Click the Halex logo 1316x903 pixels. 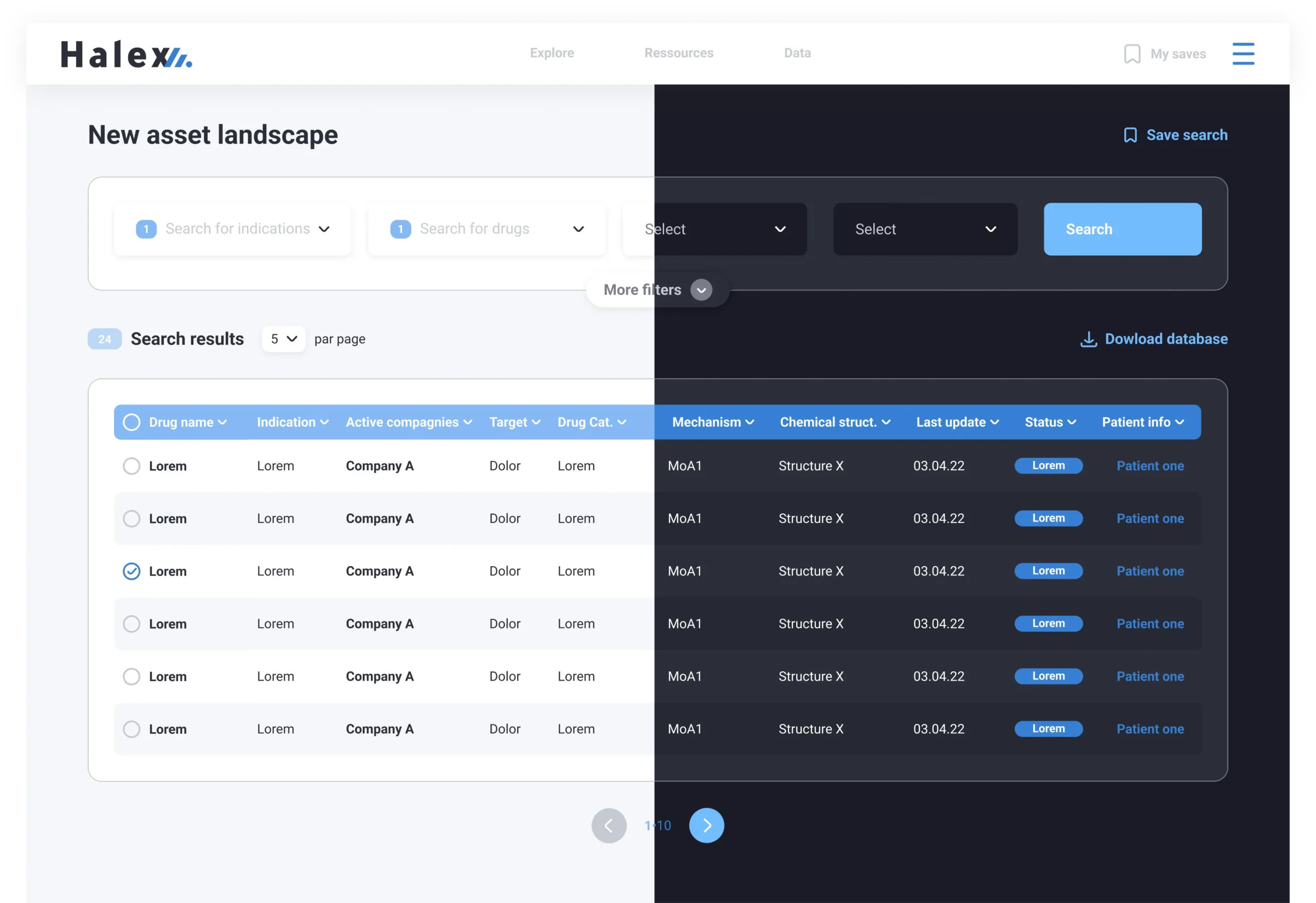(126, 54)
